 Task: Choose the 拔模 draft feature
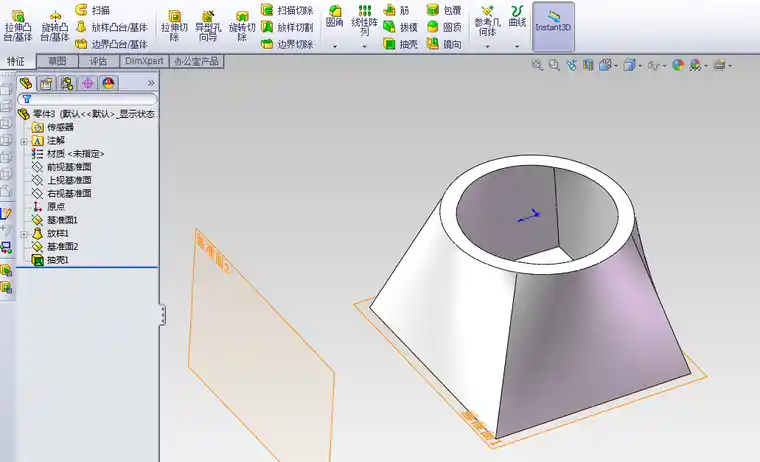click(x=400, y=27)
